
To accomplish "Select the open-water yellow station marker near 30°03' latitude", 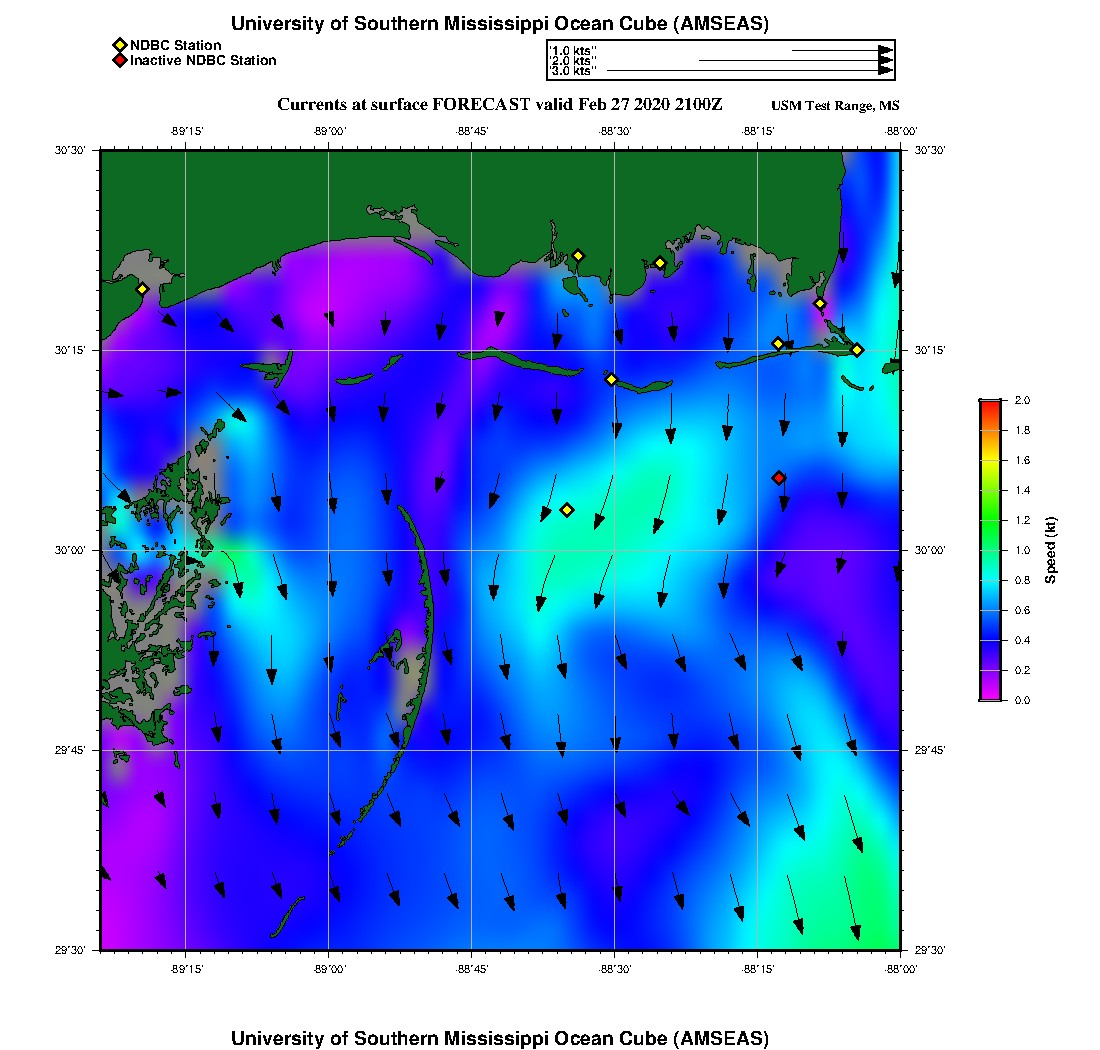I will pos(567,510).
